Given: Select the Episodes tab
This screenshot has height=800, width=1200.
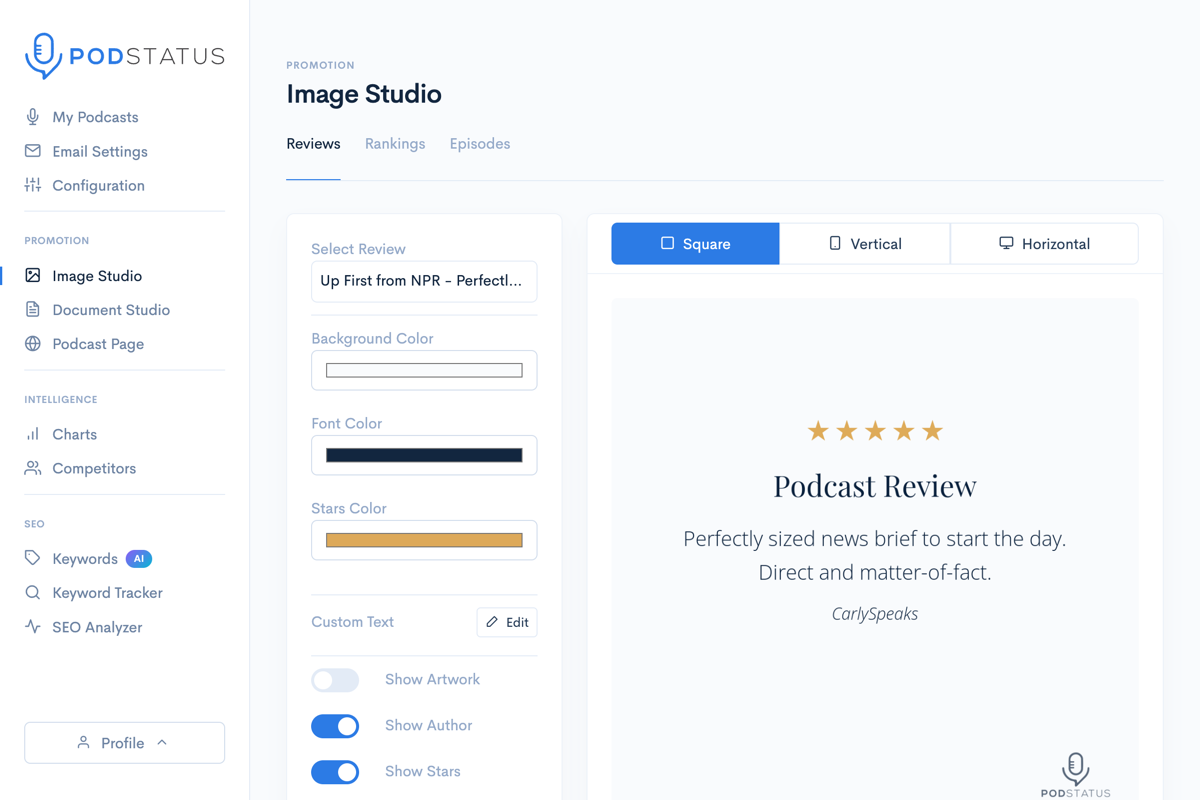Looking at the screenshot, I should 479,144.
